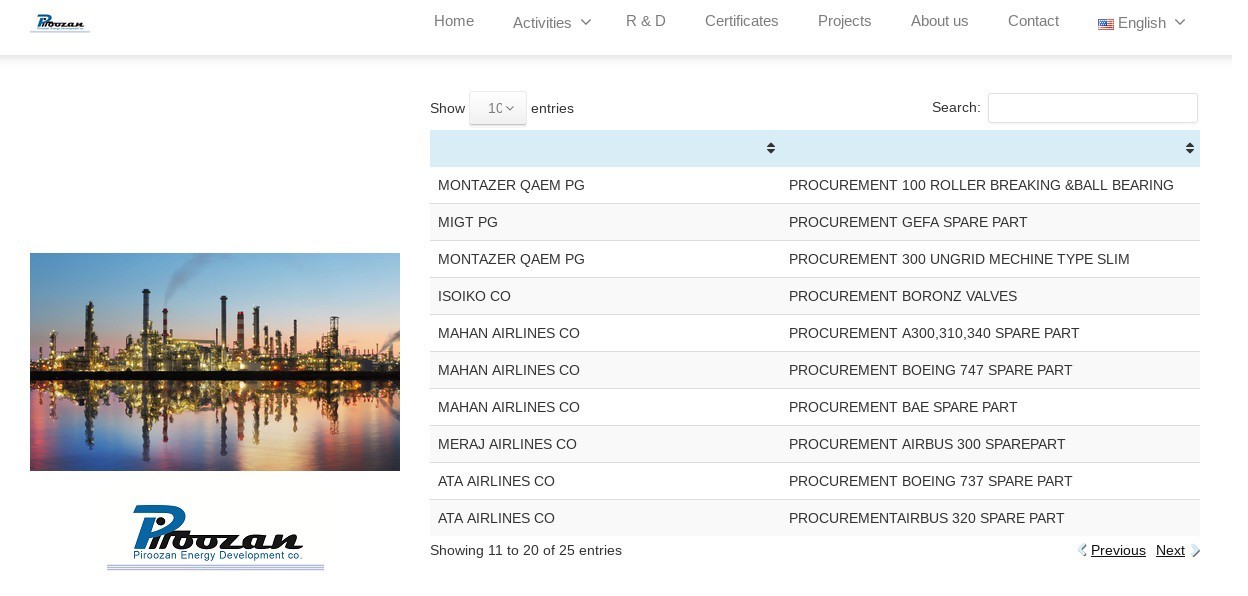This screenshot has width=1248, height=596.
Task: Sort by the first column arrows
Action: pyautogui.click(x=771, y=148)
